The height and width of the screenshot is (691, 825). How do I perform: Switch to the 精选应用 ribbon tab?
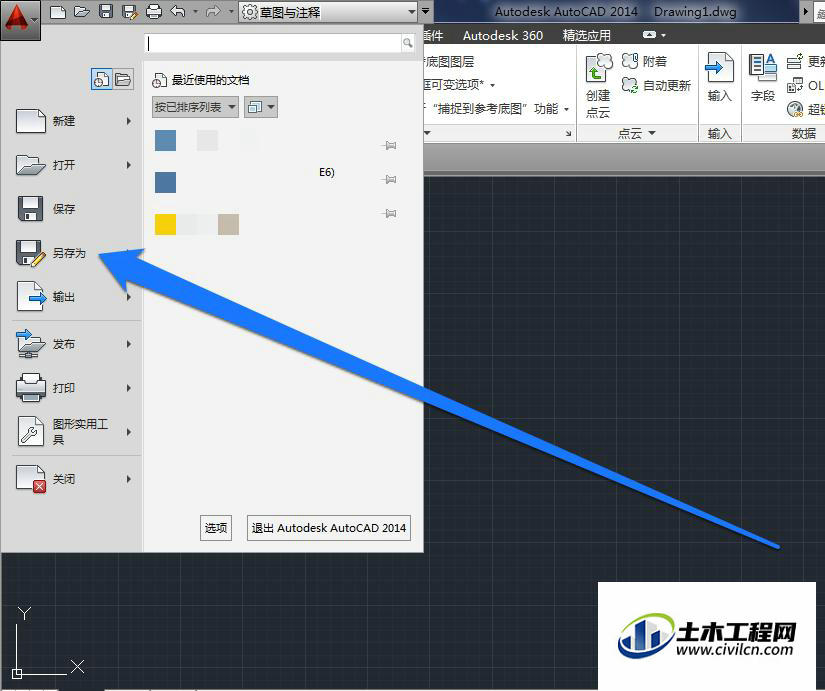pyautogui.click(x=587, y=35)
